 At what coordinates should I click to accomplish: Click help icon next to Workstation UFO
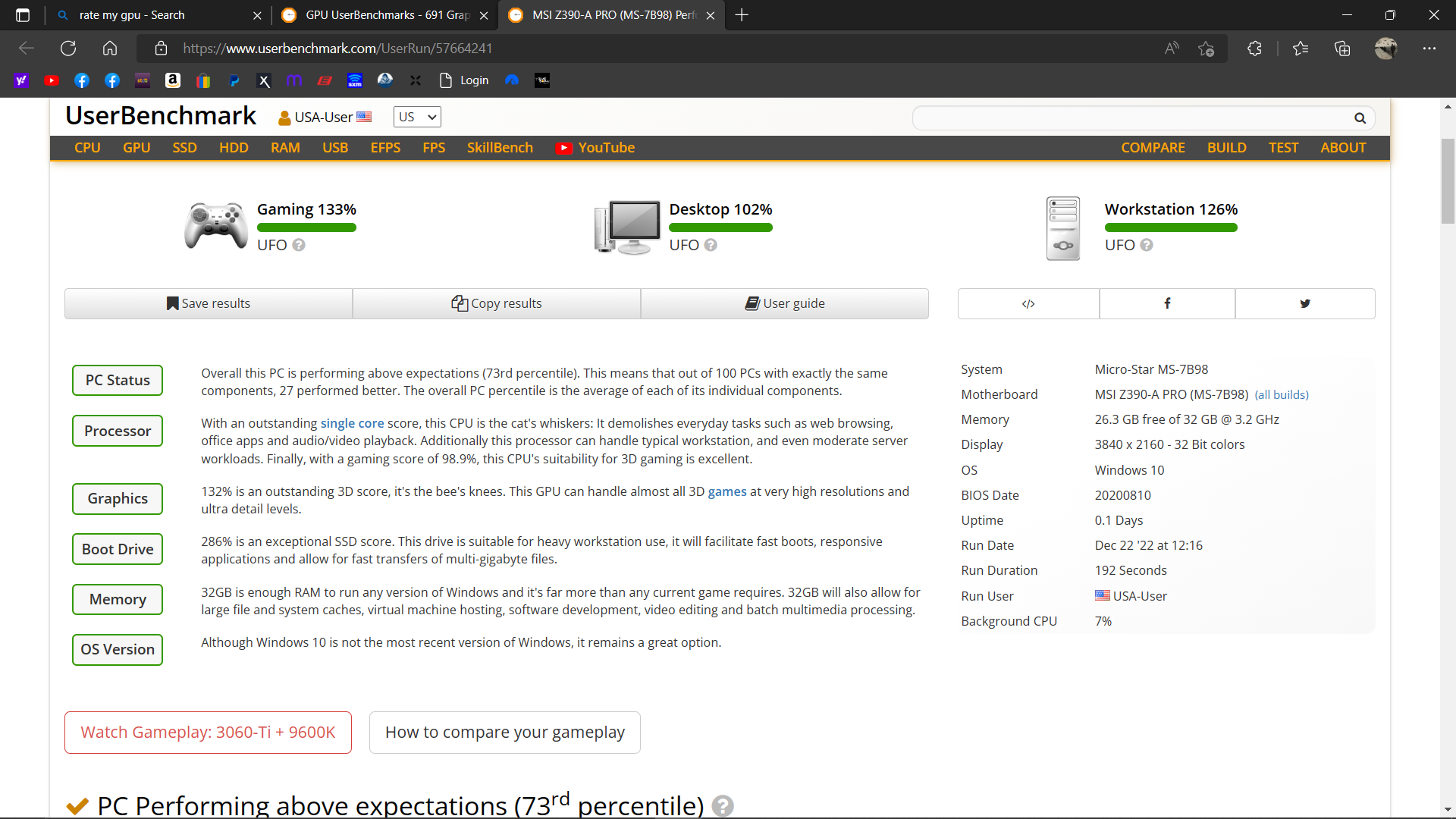coord(1147,245)
